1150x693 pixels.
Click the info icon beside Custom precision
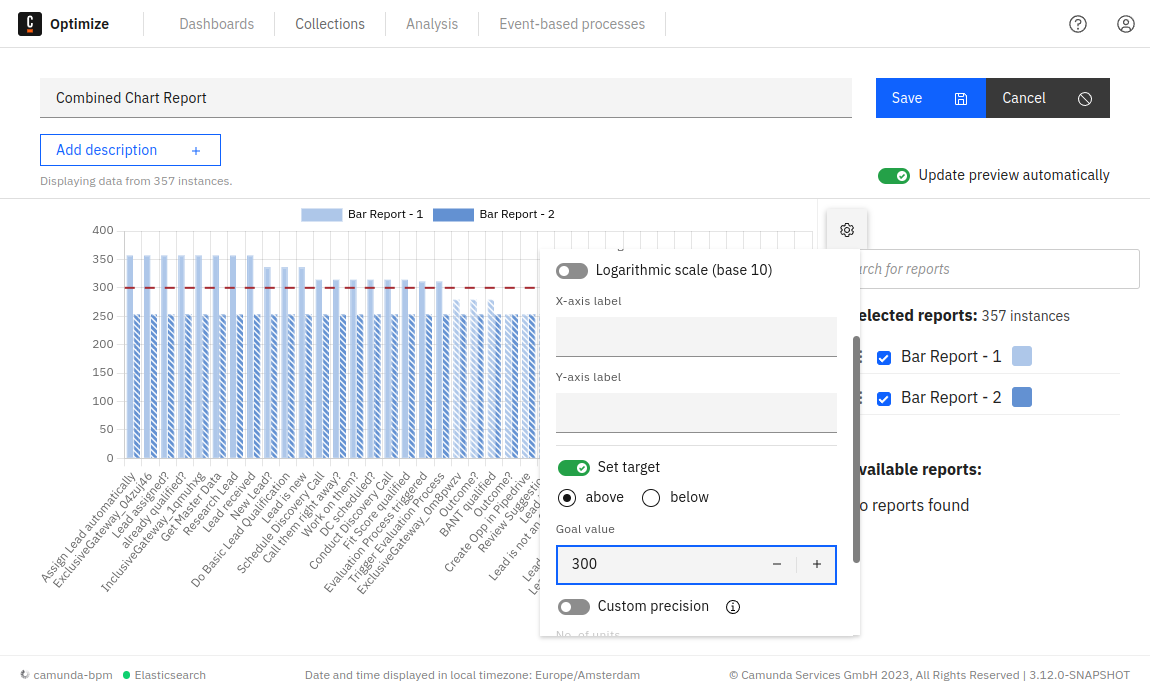(x=733, y=606)
